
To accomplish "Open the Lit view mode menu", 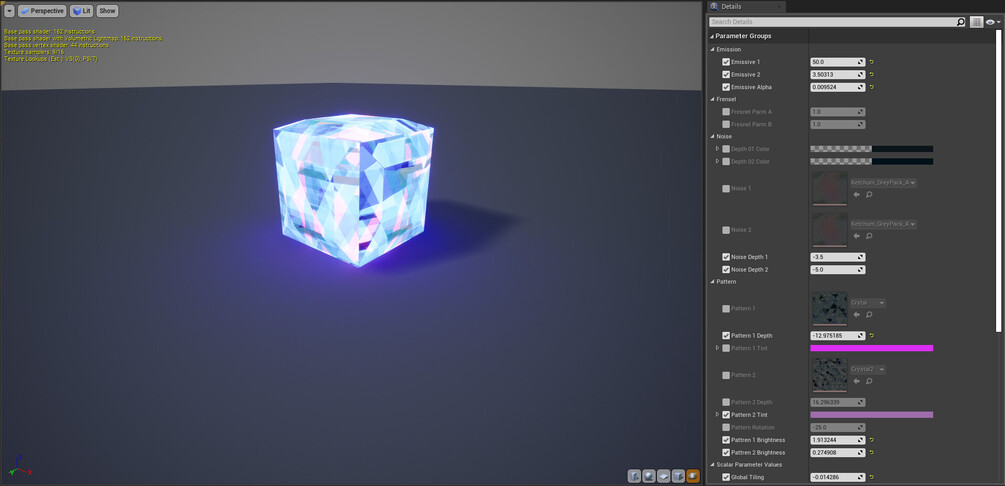I will [81, 11].
